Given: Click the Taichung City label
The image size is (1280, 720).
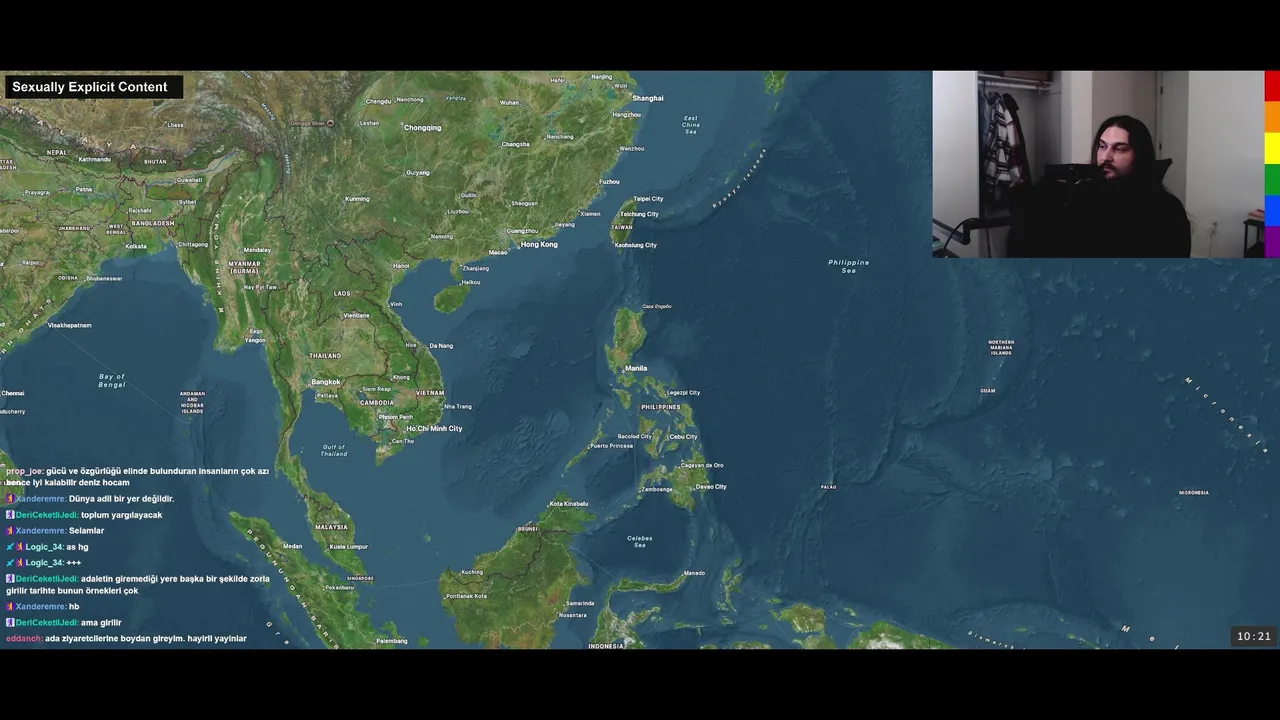Looking at the screenshot, I should (x=639, y=214).
